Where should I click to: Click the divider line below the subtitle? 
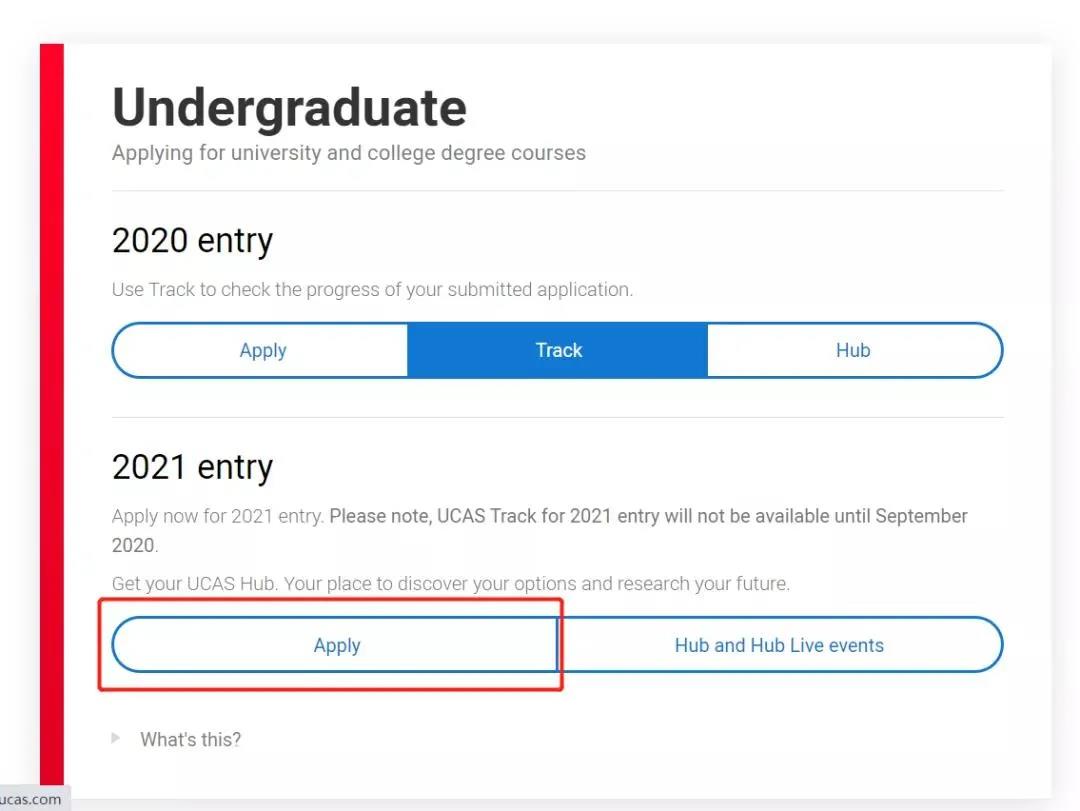point(557,190)
